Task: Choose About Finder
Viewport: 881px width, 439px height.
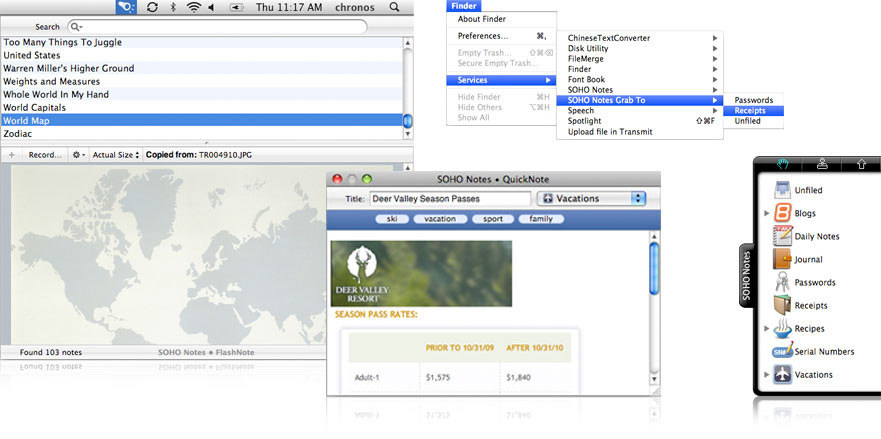Action: (482, 19)
